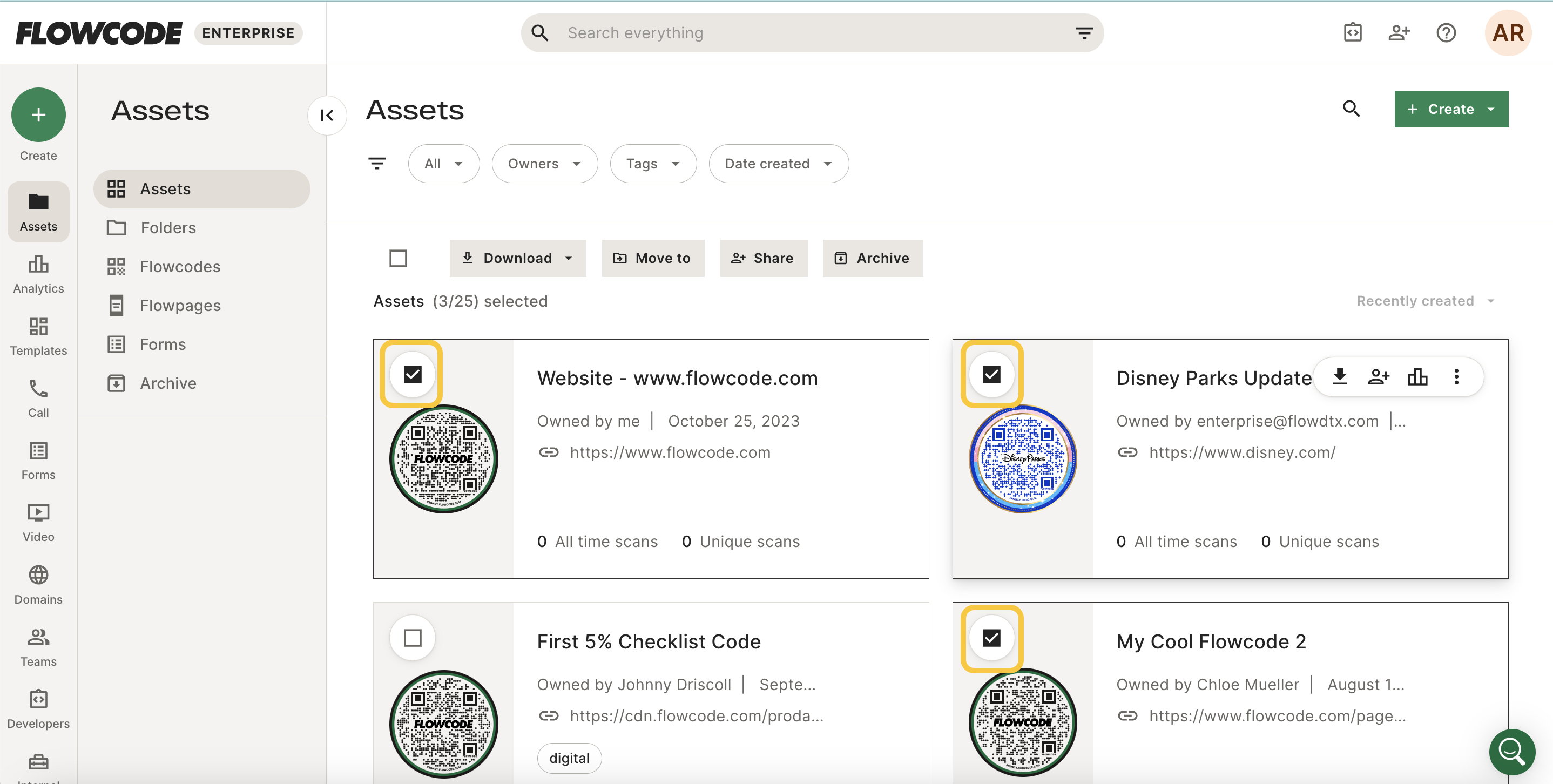Open the green Create dropdown button

pyautogui.click(x=1451, y=109)
